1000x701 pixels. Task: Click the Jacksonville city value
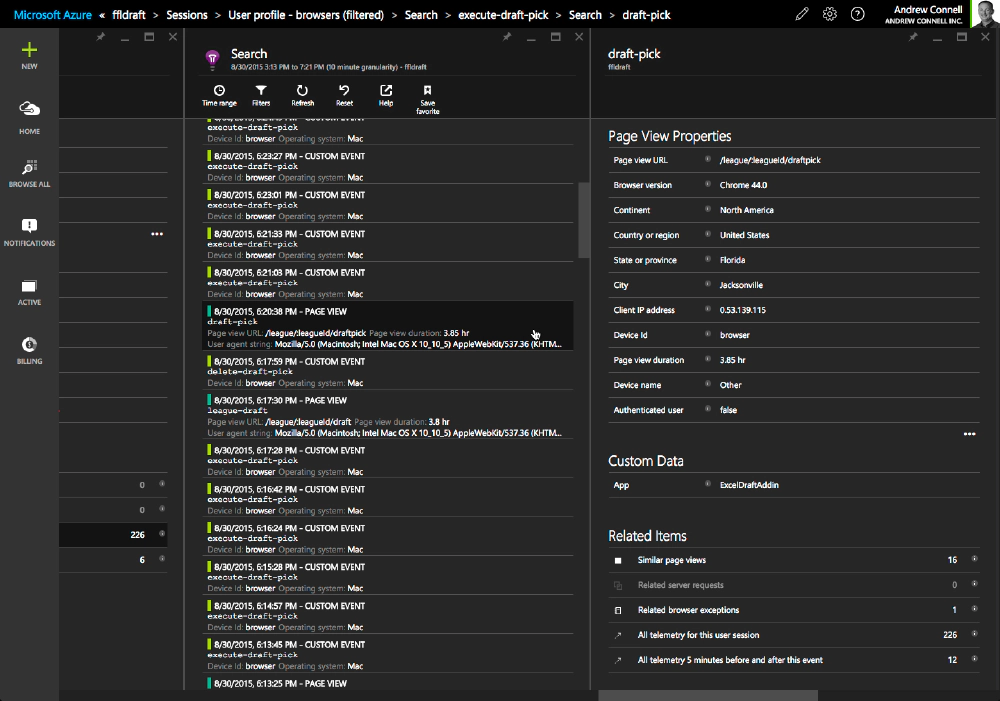point(741,285)
